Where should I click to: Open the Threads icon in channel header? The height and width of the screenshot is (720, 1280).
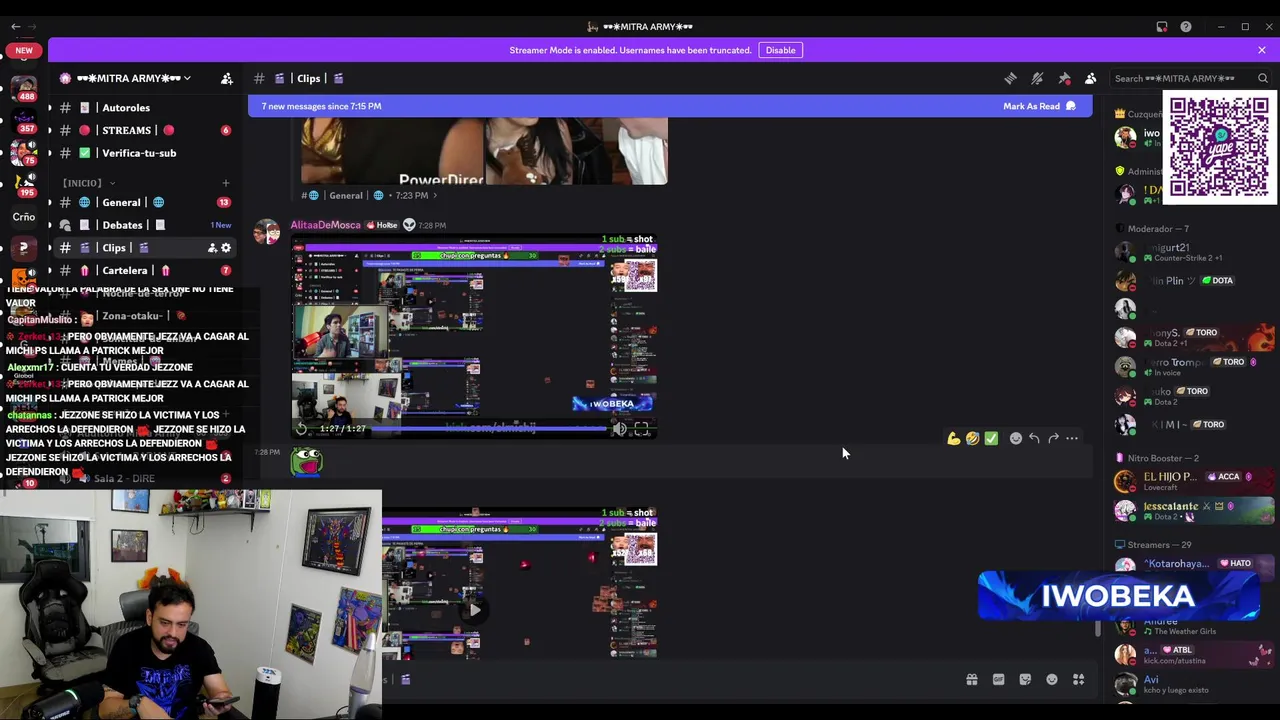(1010, 78)
